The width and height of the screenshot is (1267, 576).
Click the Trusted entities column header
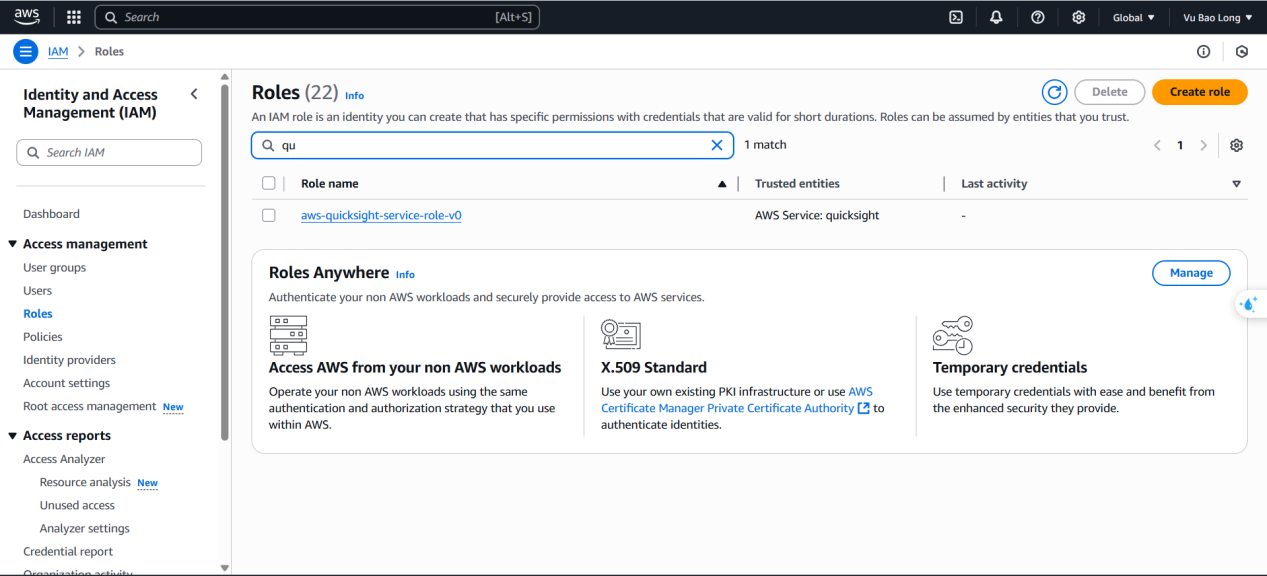coord(797,184)
